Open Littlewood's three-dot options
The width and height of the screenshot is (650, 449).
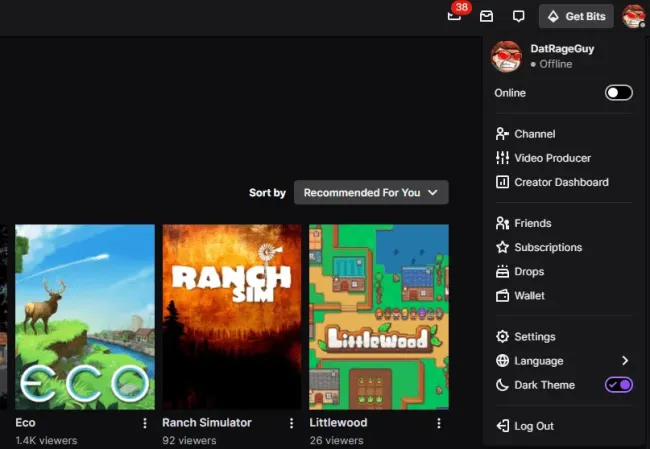pos(439,423)
